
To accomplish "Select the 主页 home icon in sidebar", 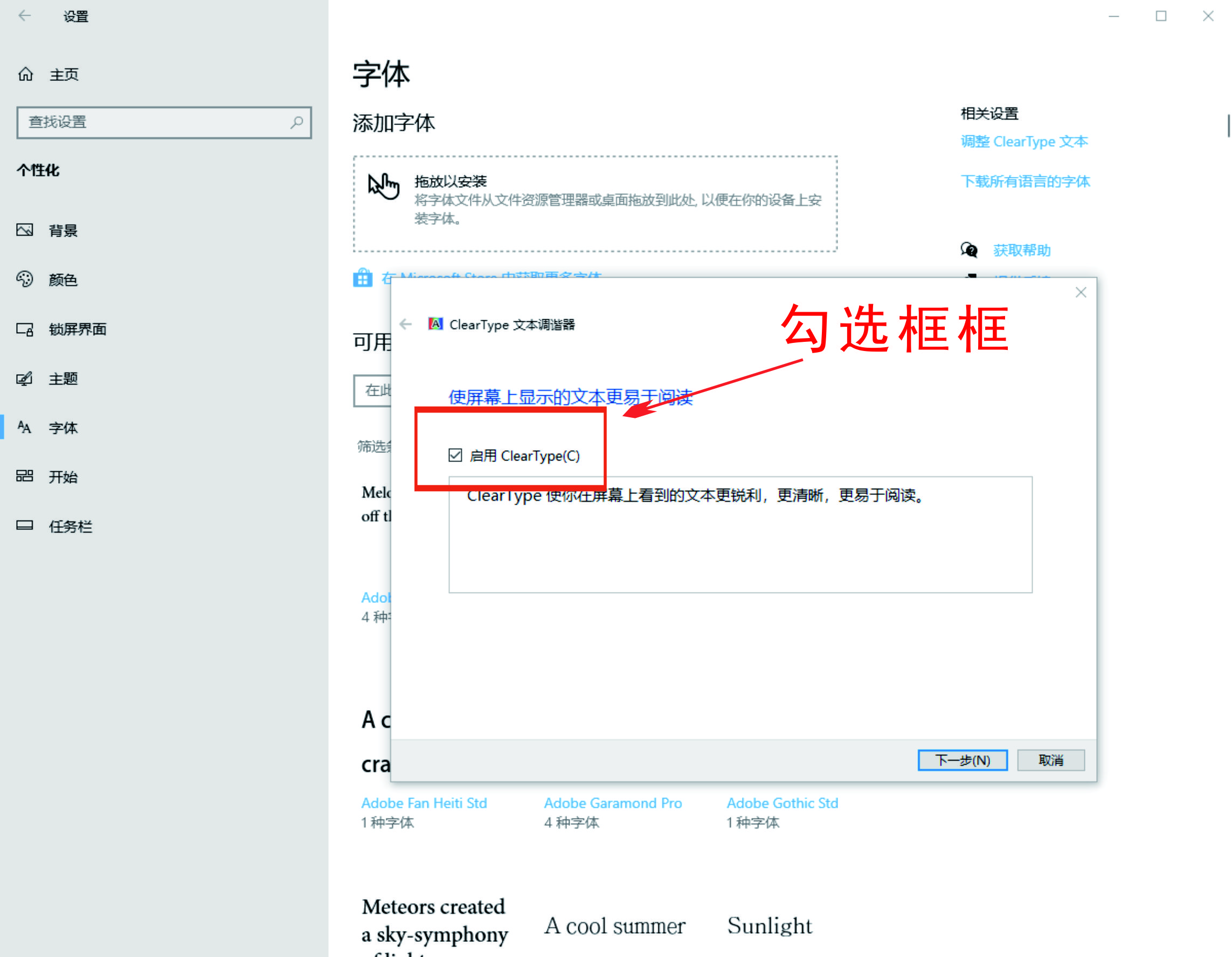I will click(x=25, y=73).
